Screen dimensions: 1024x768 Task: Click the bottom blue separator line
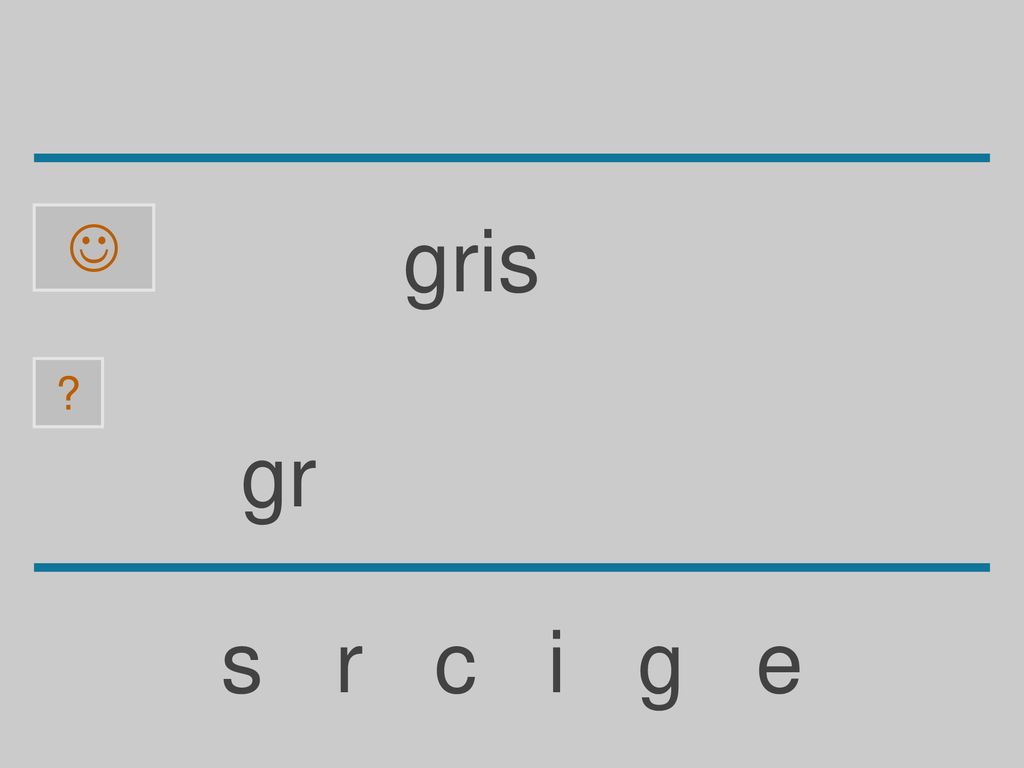tap(512, 567)
